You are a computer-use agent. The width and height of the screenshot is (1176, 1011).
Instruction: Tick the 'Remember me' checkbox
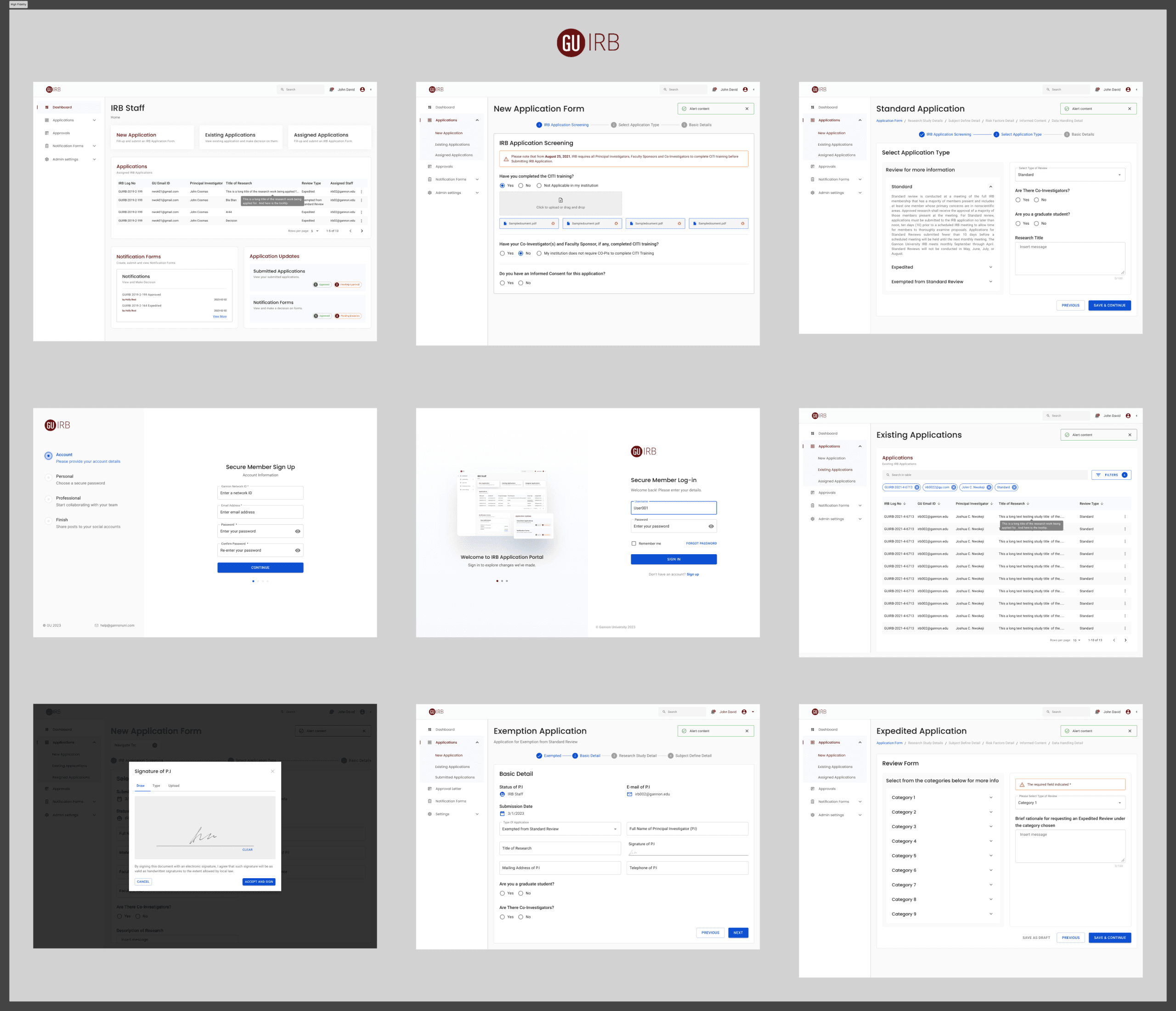pos(633,543)
